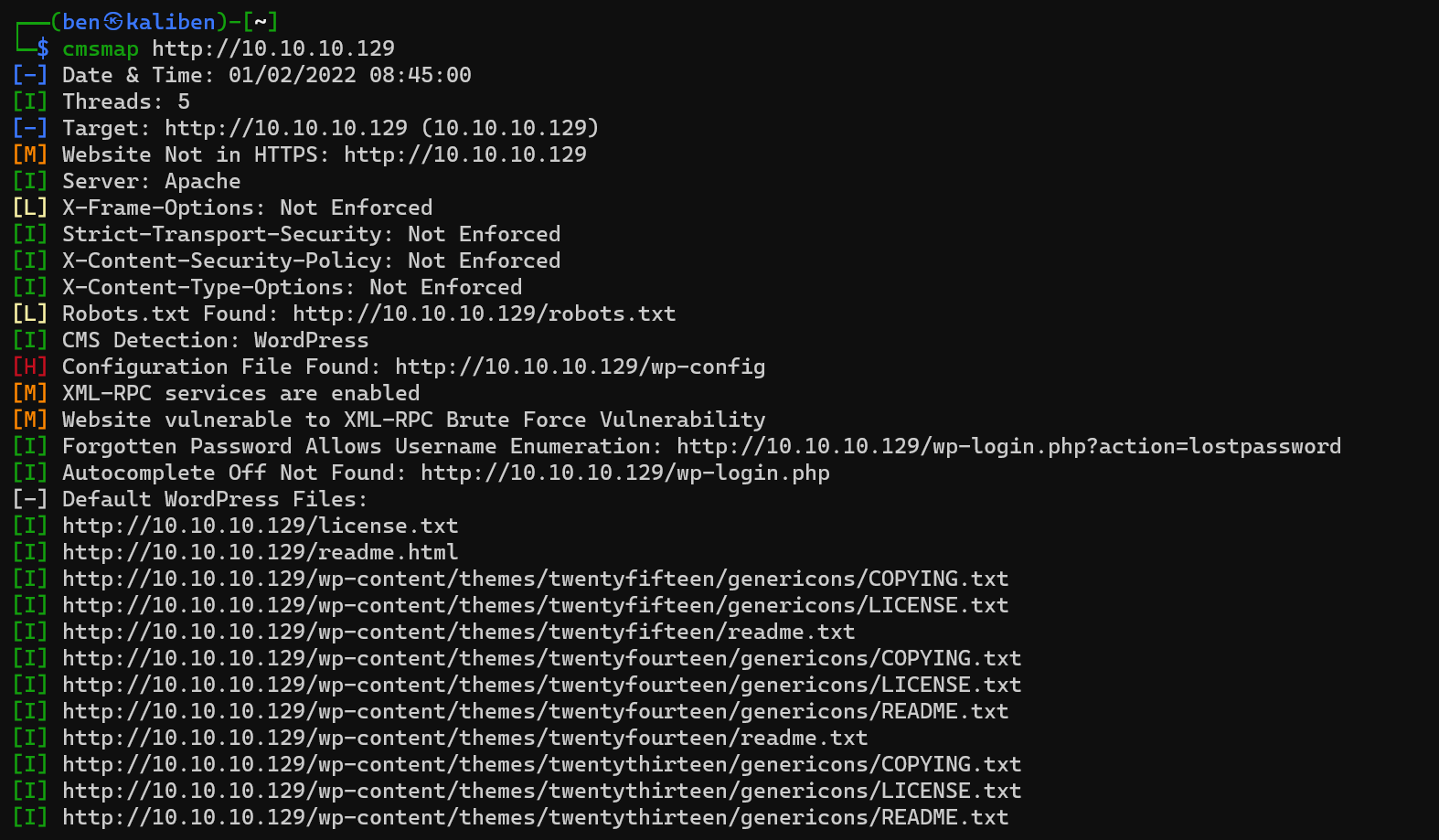Click the cmsmap command text
Viewport: 1439px width, 840px height.
(101, 48)
